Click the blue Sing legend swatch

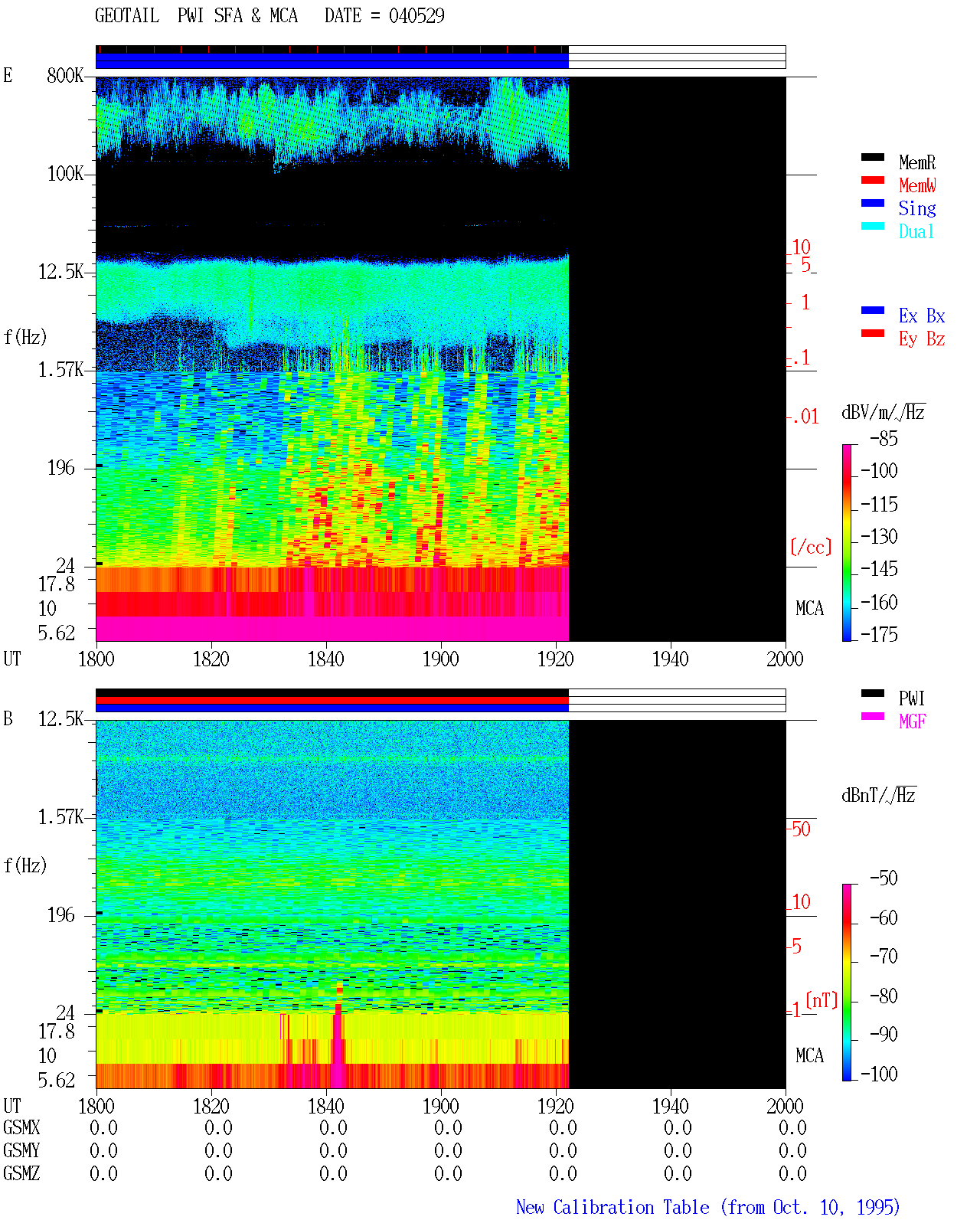(x=873, y=204)
